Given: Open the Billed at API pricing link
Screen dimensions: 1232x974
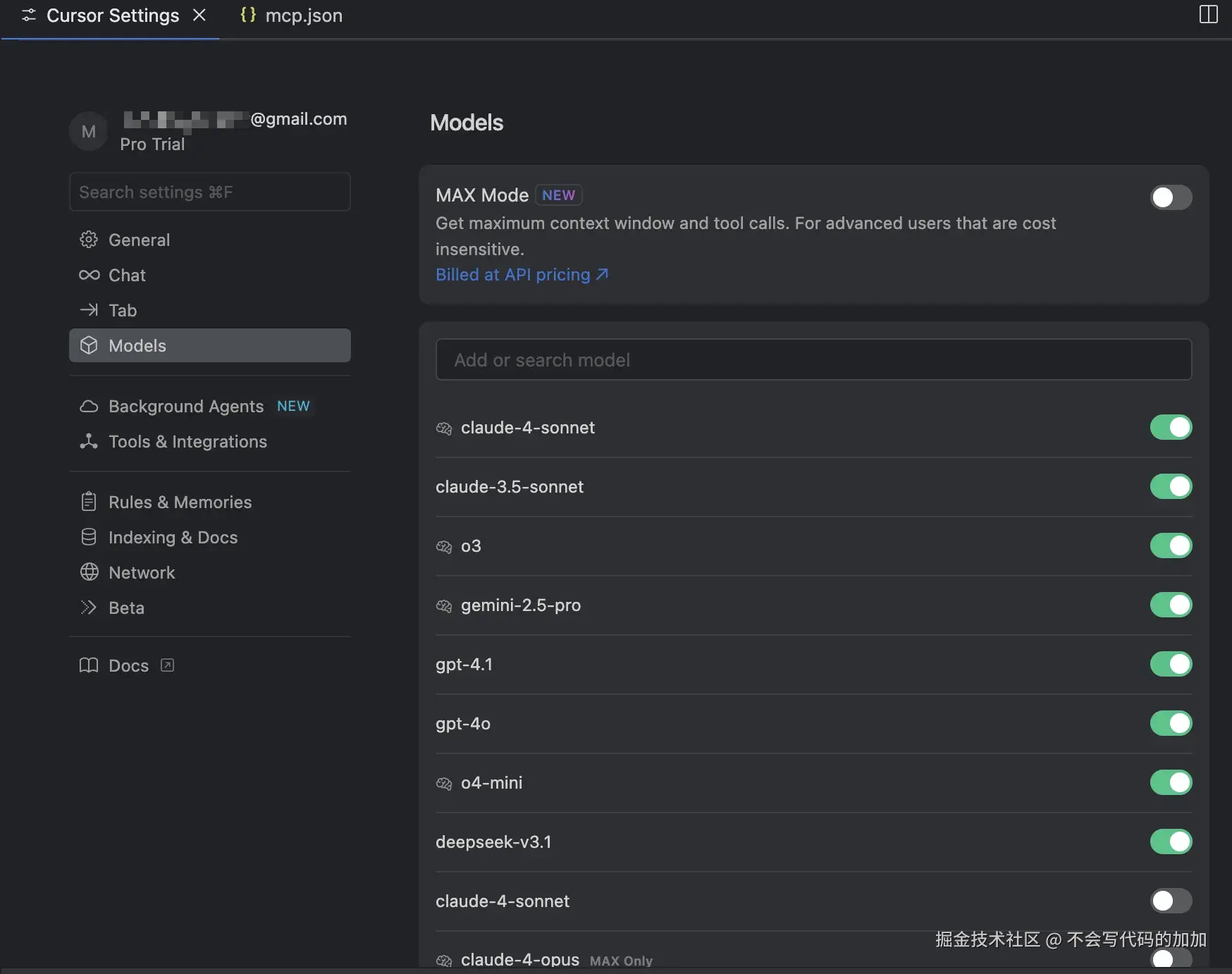Looking at the screenshot, I should (x=522, y=275).
